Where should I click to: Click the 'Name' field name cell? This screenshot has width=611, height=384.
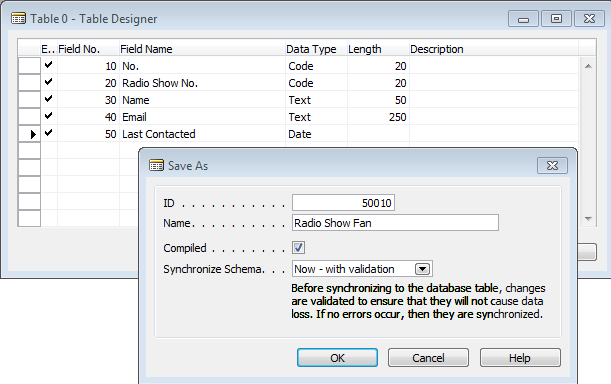202,100
